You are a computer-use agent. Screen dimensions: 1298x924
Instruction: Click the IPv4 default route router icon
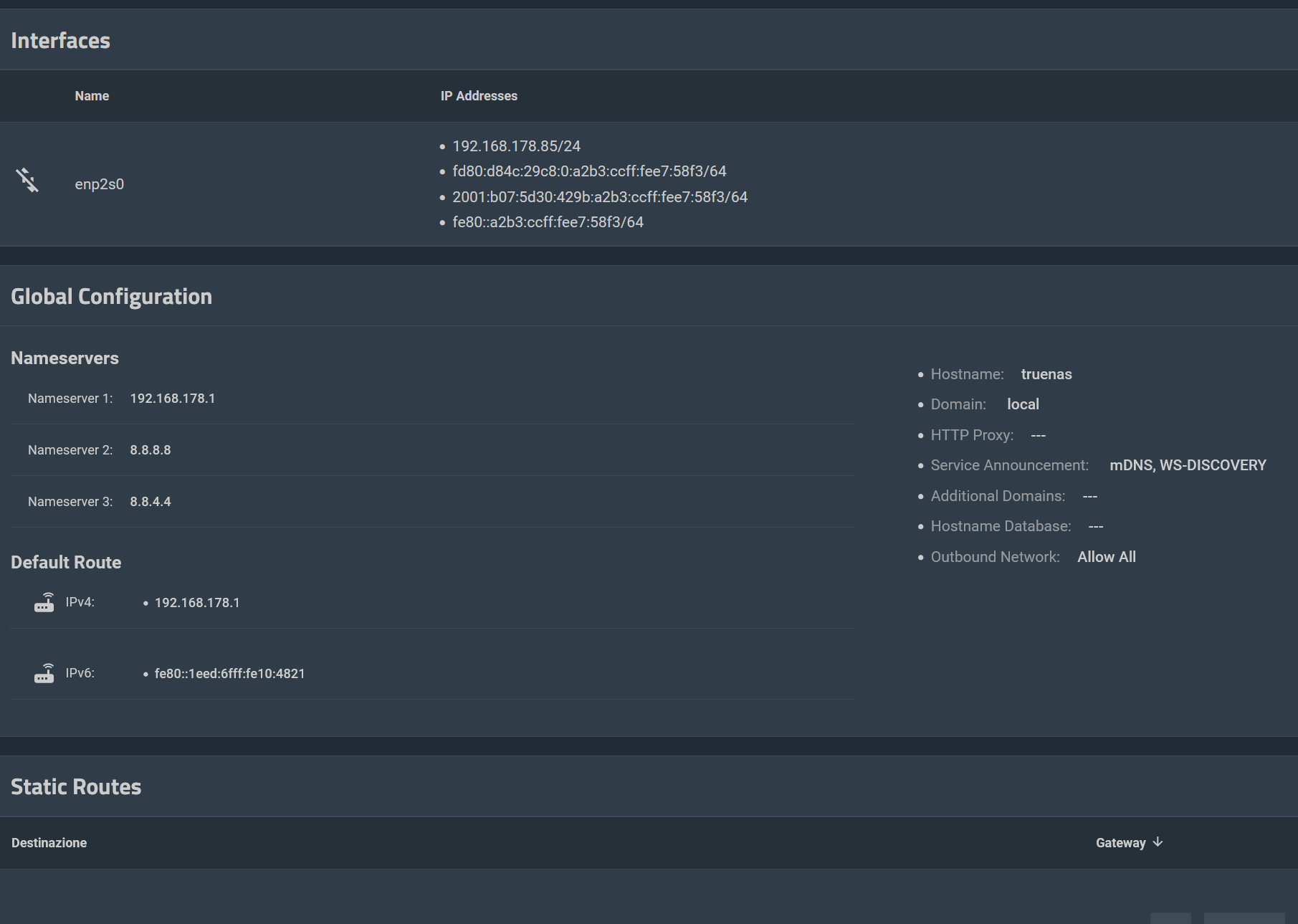tap(44, 602)
